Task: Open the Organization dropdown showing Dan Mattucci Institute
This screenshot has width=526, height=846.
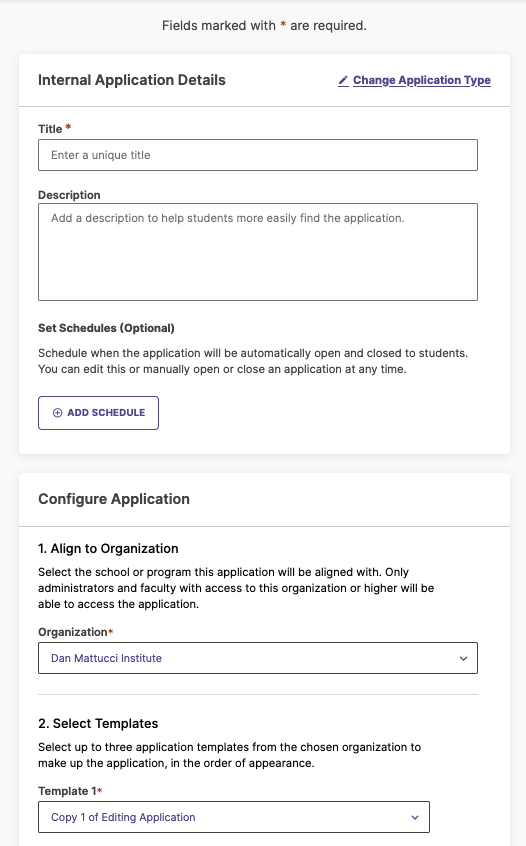Action: click(258, 658)
